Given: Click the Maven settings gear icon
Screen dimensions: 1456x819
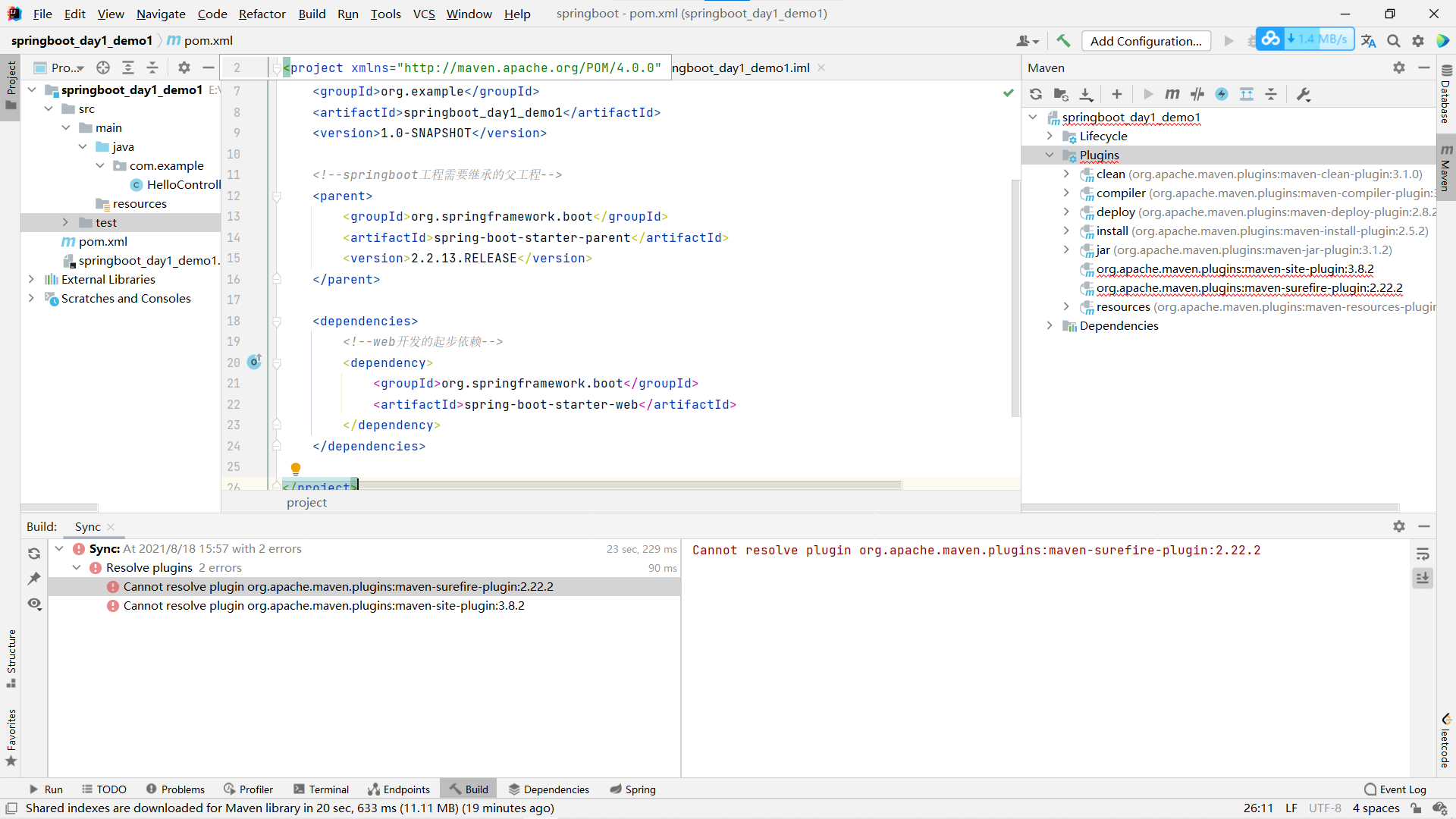Looking at the screenshot, I should coord(1399,67).
